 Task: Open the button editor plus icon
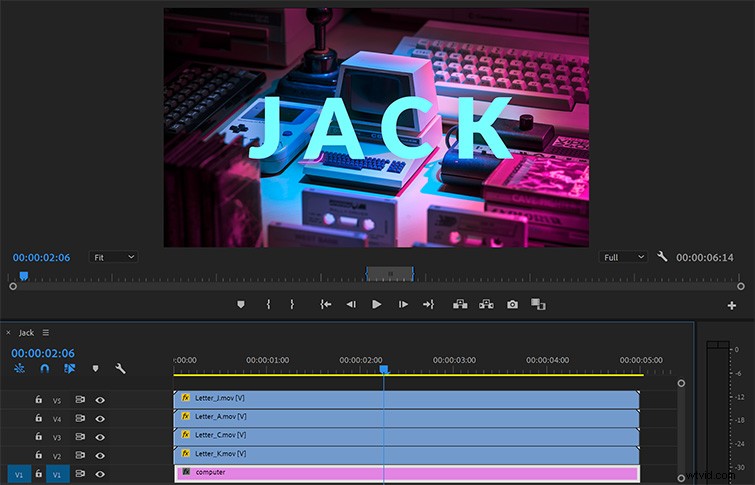point(731,305)
